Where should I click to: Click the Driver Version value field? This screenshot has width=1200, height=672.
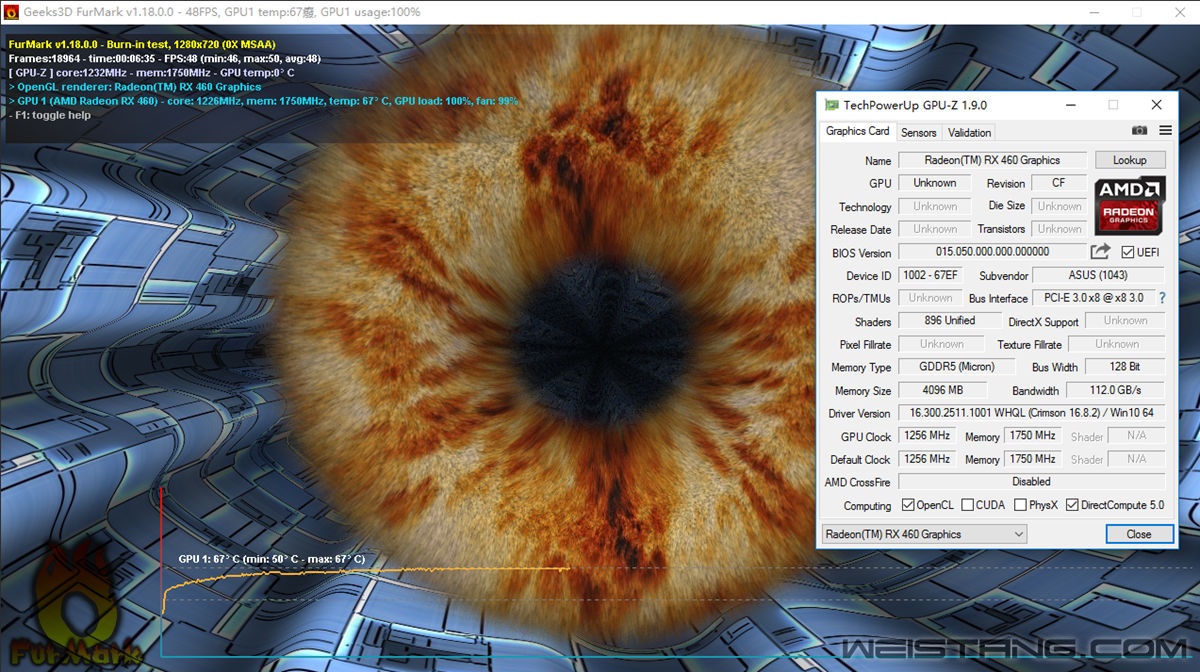pos(1031,413)
